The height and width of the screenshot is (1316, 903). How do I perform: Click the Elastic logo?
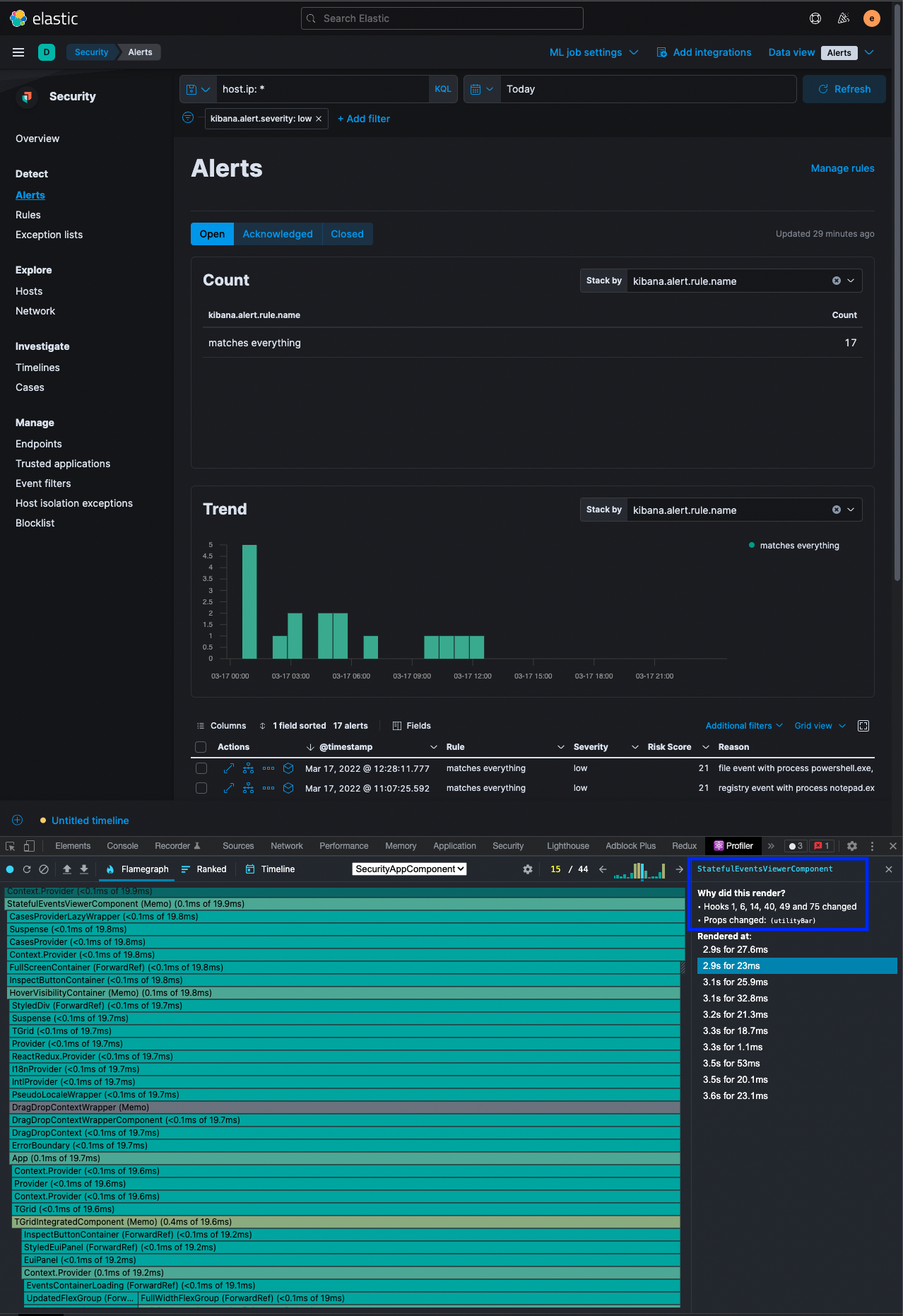click(44, 18)
